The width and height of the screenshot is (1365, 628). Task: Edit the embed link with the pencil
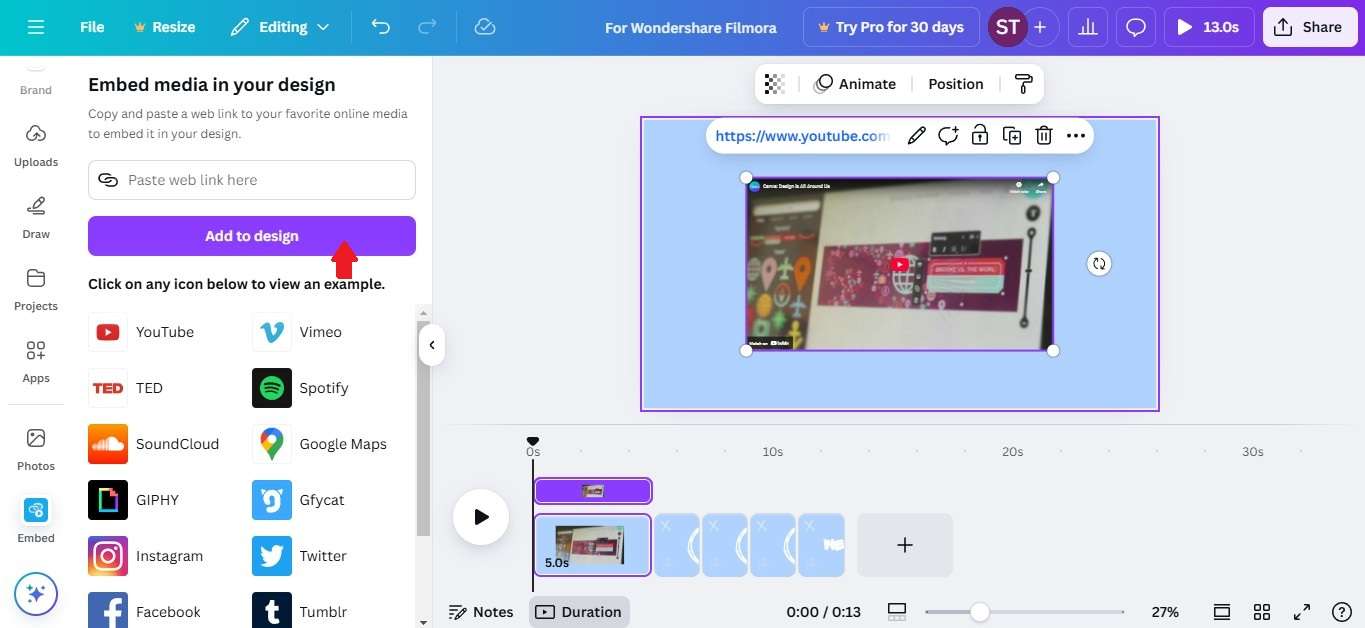[x=916, y=136]
